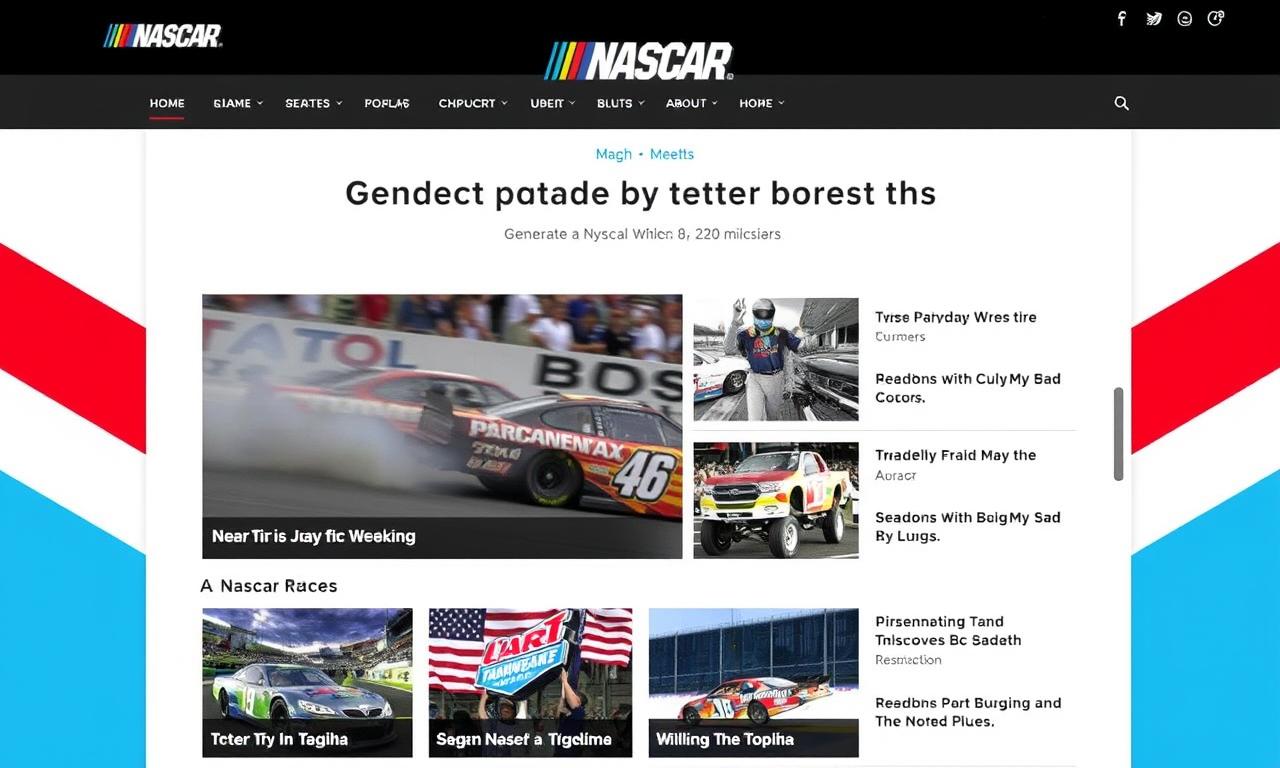Follow the Magh category link
This screenshot has height=768, width=1280.
point(614,154)
